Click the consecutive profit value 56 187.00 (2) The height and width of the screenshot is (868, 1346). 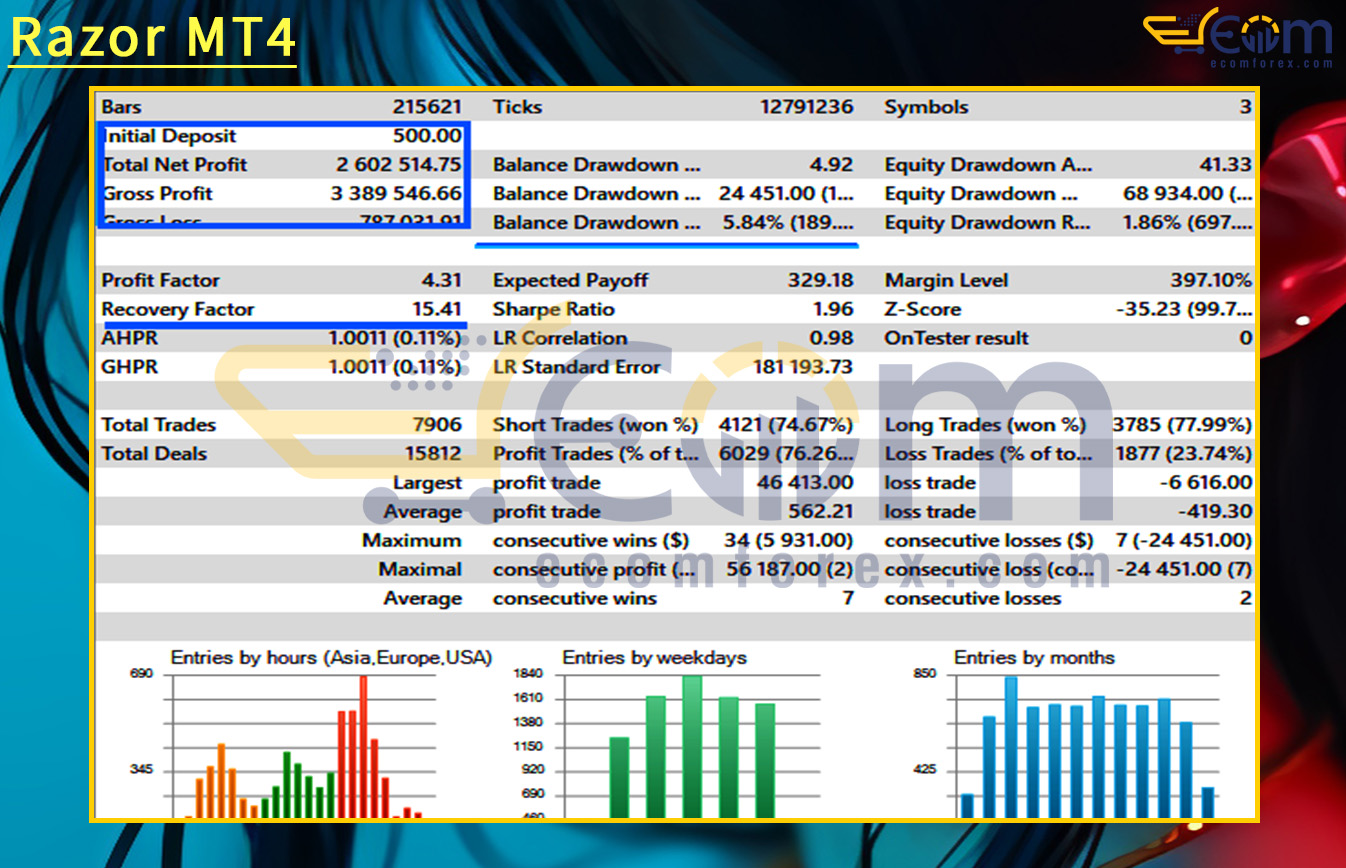click(x=790, y=571)
